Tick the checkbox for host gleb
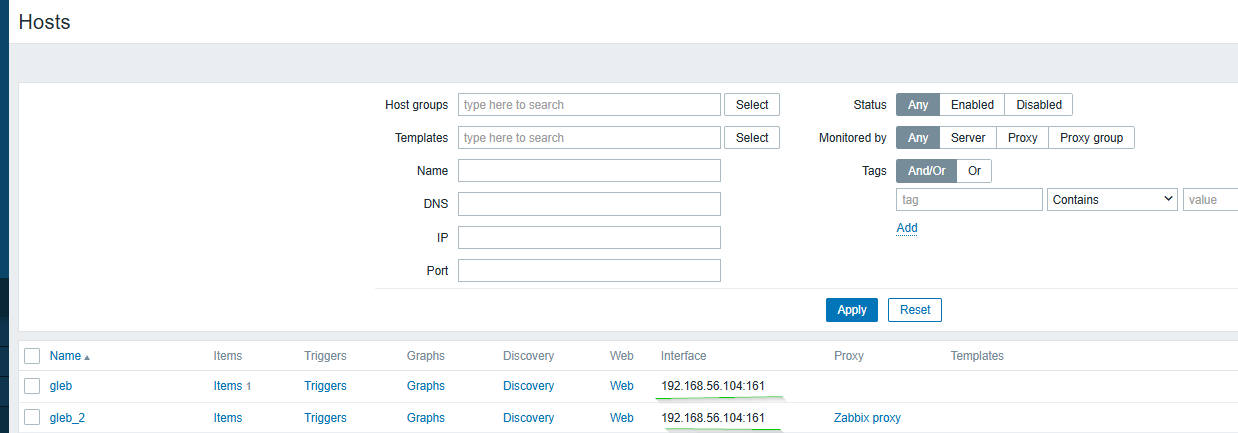The height and width of the screenshot is (433, 1238). 32,386
